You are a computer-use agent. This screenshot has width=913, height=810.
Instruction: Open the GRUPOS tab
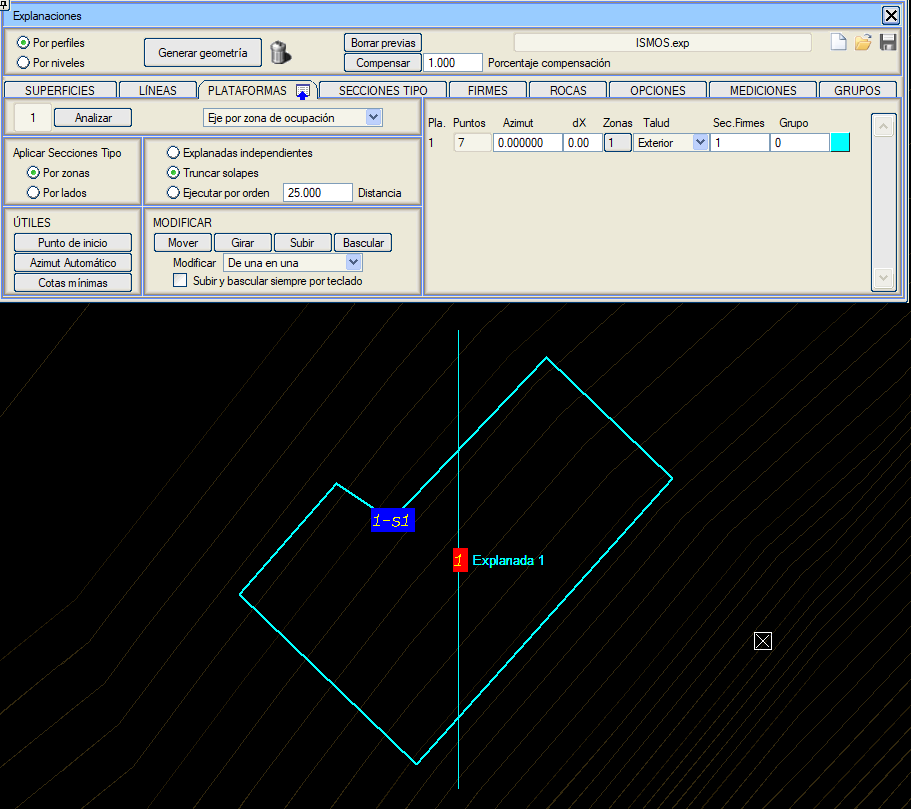click(x=858, y=90)
